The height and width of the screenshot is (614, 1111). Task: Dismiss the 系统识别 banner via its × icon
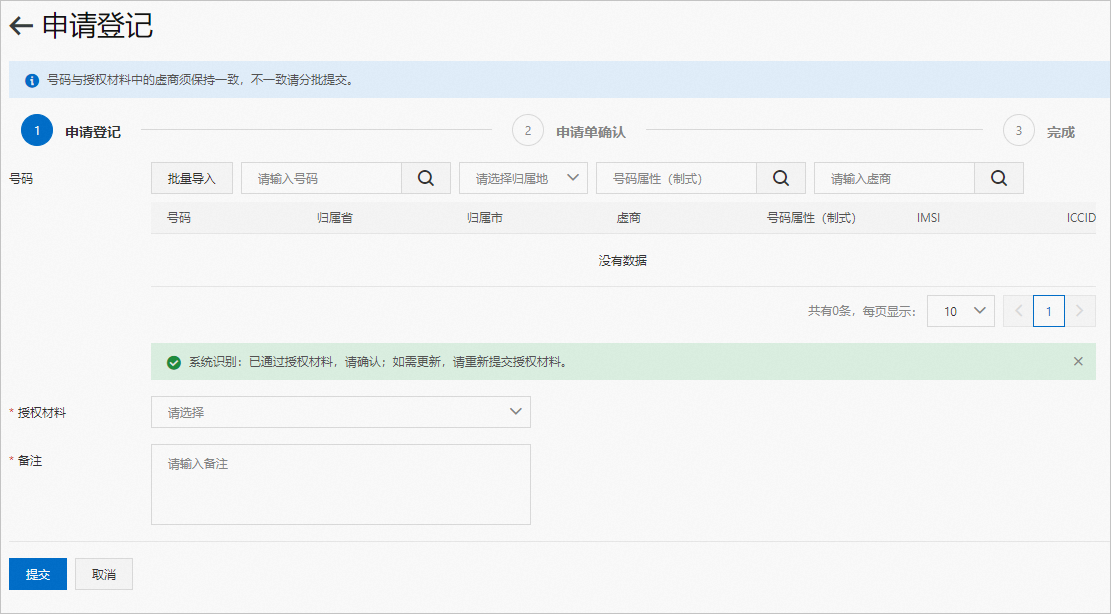(x=1078, y=361)
